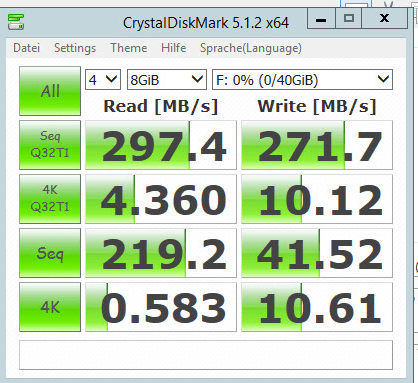
Task: Start the Seq Q32T1 test
Action: pyautogui.click(x=50, y=145)
